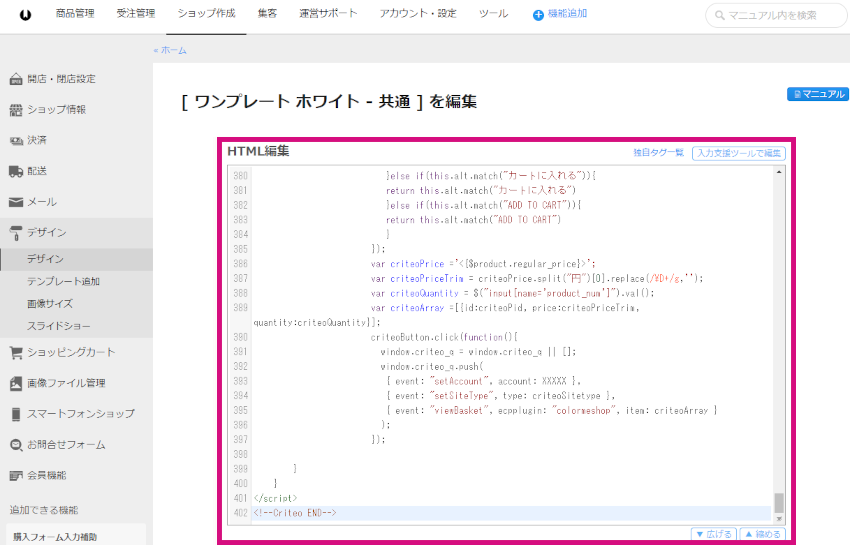
Task: Click the editor scrollbar up arrow
Action: pyautogui.click(x=779, y=172)
